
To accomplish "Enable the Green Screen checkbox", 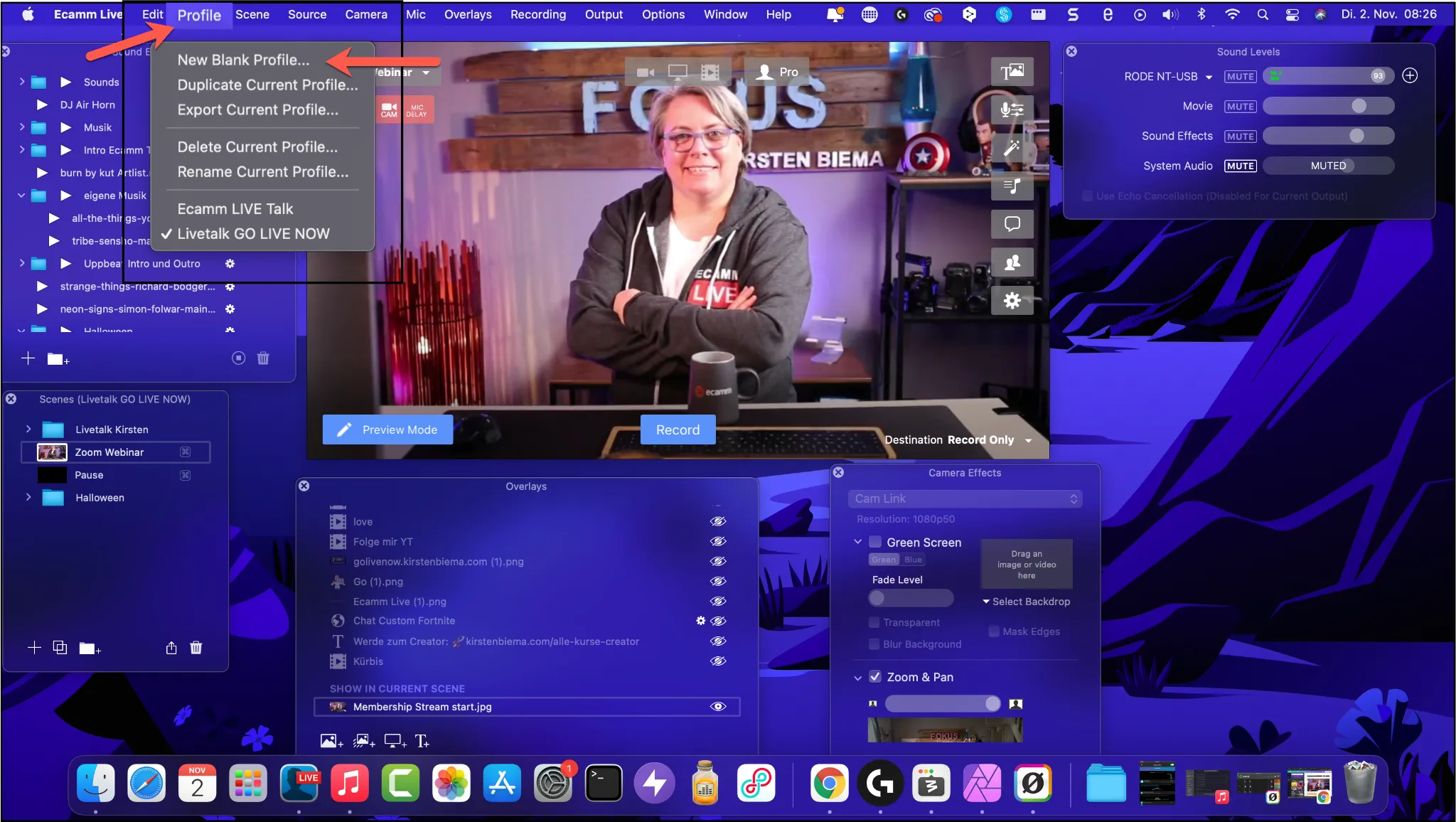I will tap(875, 542).
